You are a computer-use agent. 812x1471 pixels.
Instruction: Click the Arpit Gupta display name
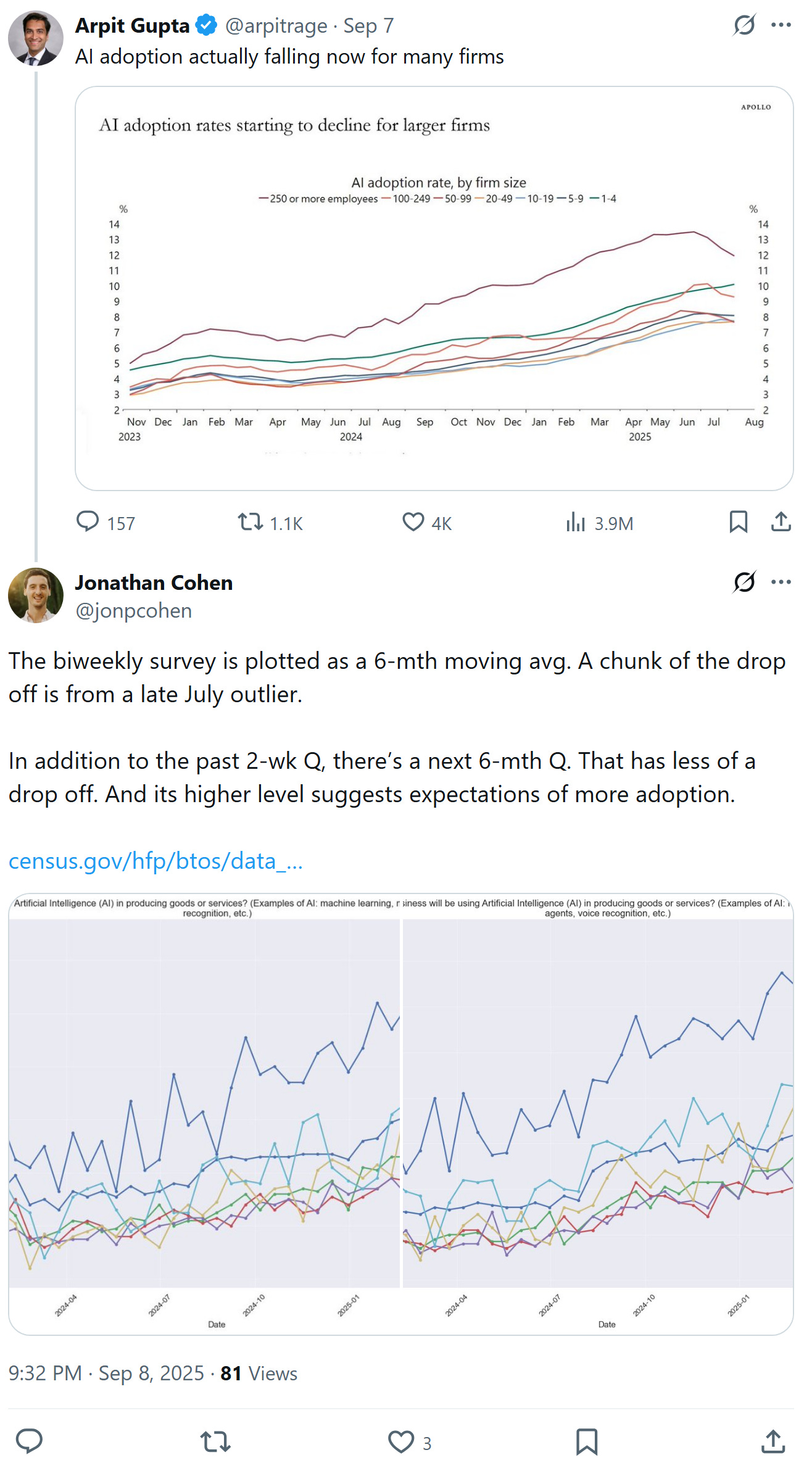[132, 26]
